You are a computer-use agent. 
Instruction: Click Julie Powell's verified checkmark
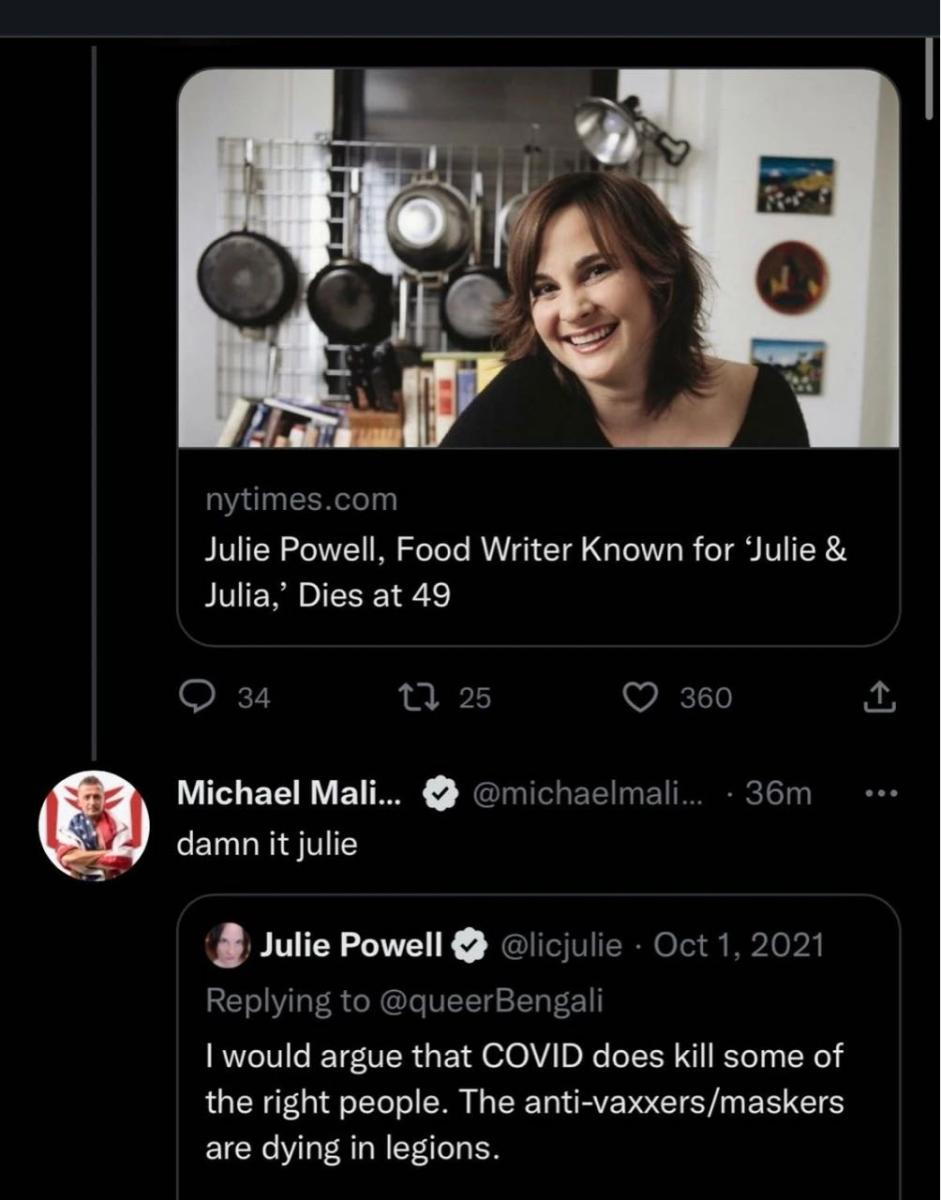466,945
